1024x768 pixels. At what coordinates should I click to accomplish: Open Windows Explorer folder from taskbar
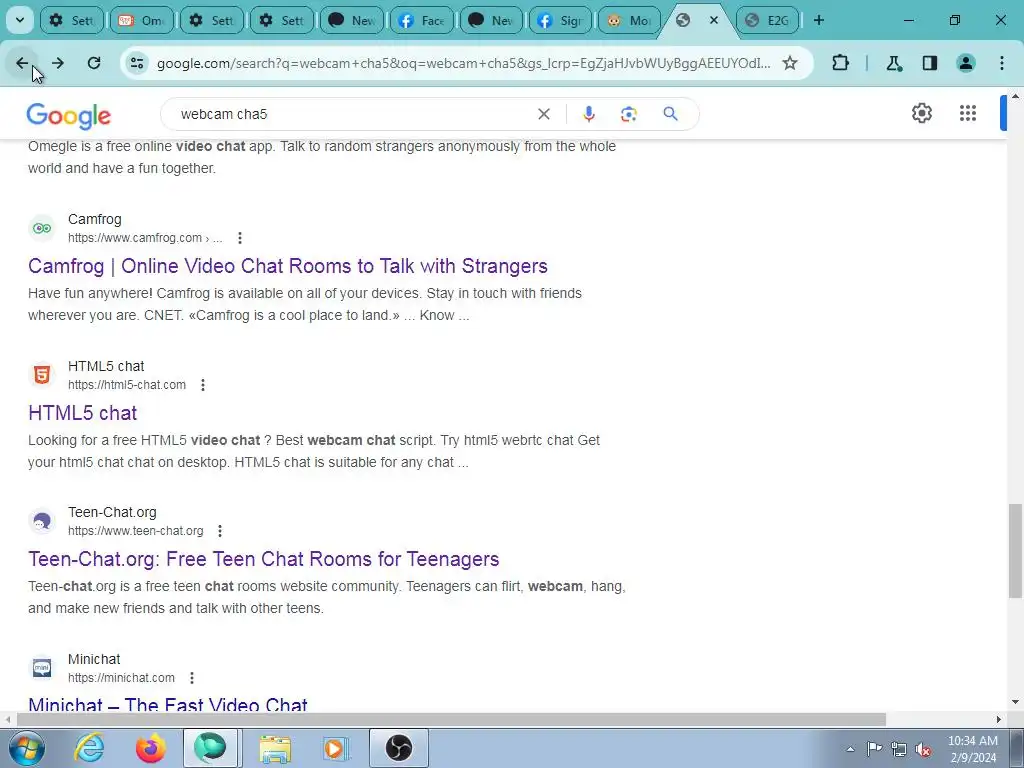(x=275, y=748)
